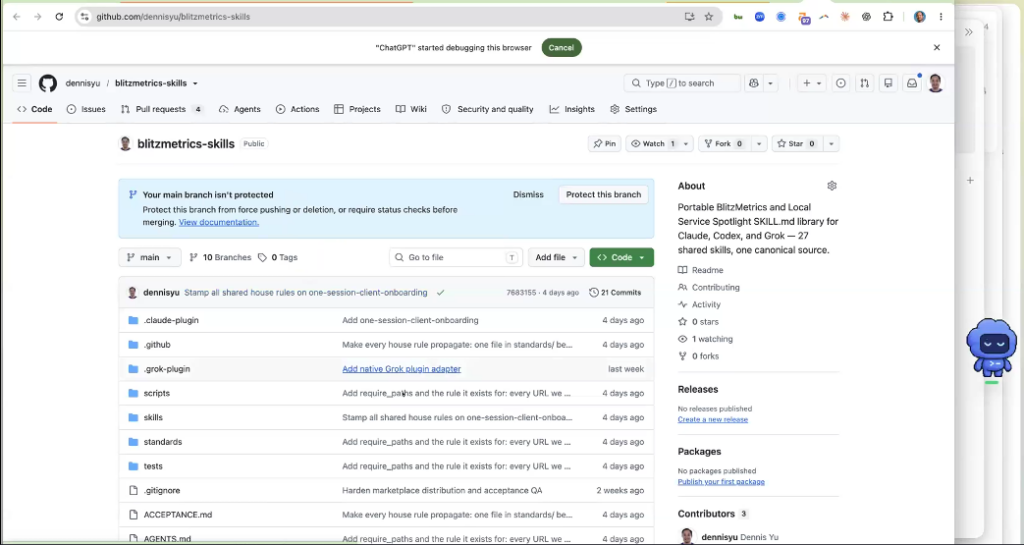Open the View documentation link

[x=219, y=222]
